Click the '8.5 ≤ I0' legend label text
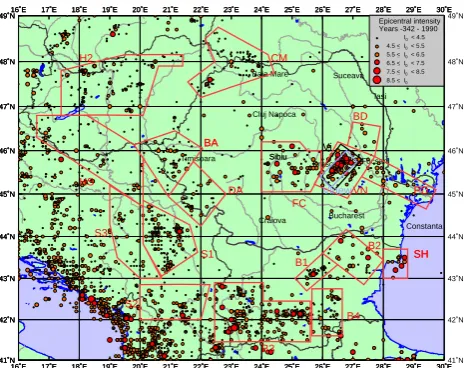The width and height of the screenshot is (465, 368). [x=398, y=80]
